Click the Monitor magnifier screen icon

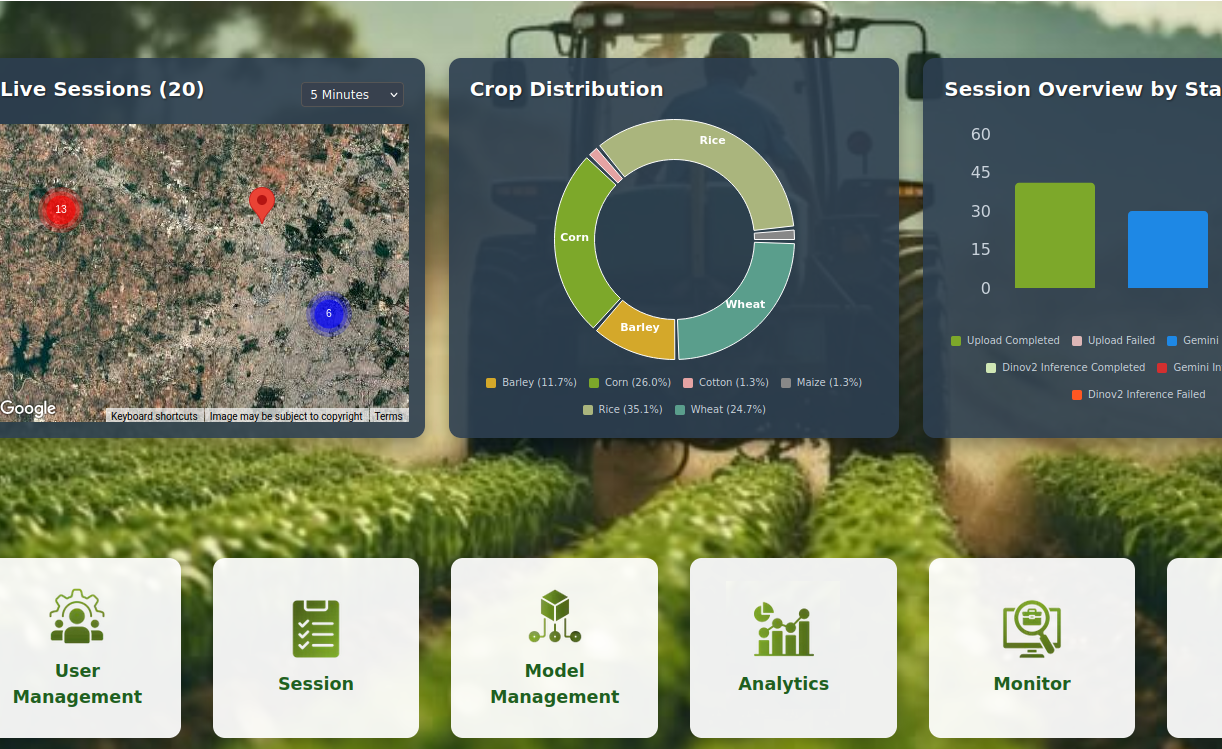[1031, 629]
